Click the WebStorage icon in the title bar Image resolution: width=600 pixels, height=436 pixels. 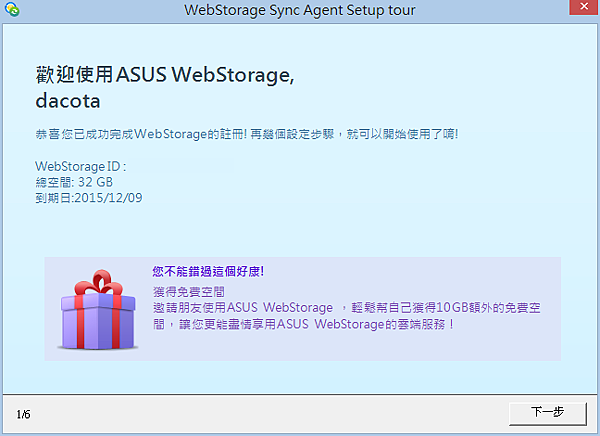12,11
